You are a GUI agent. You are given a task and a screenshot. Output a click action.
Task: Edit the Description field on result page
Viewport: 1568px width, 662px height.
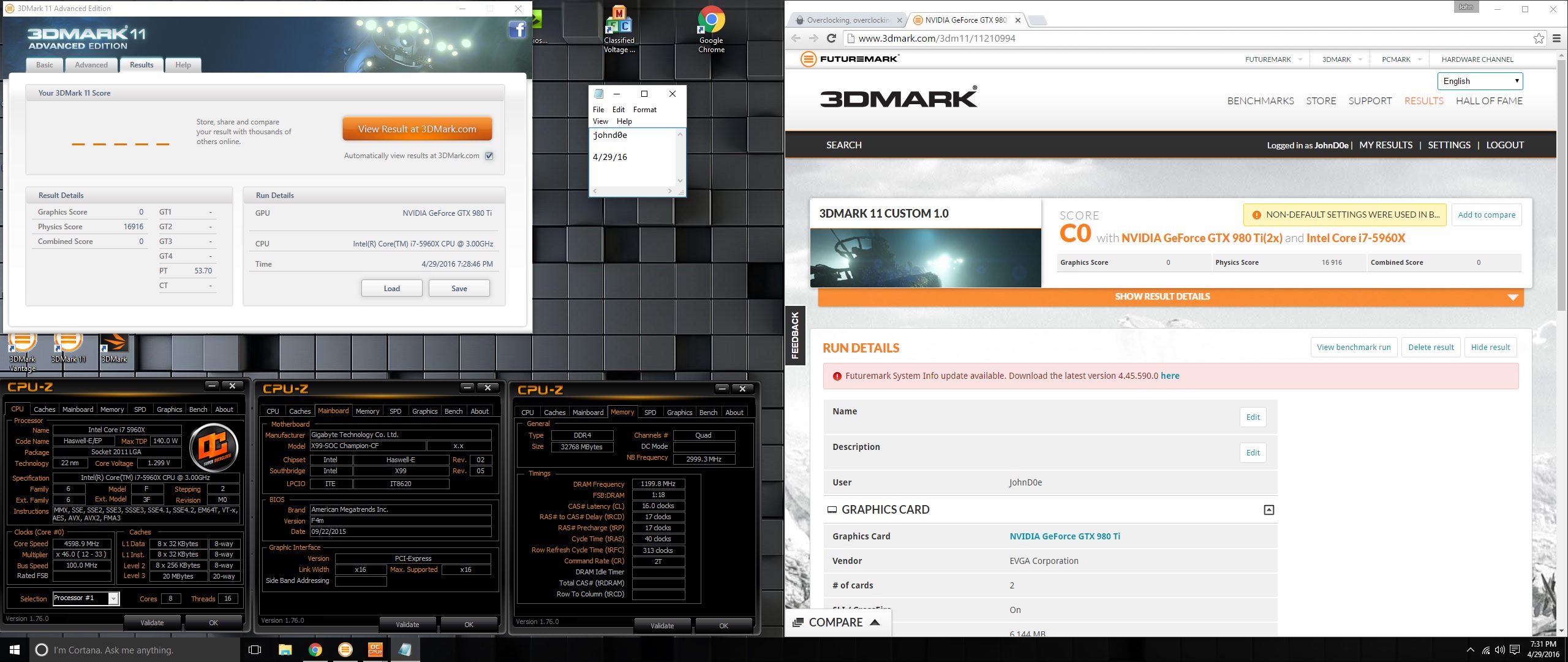pos(1253,453)
